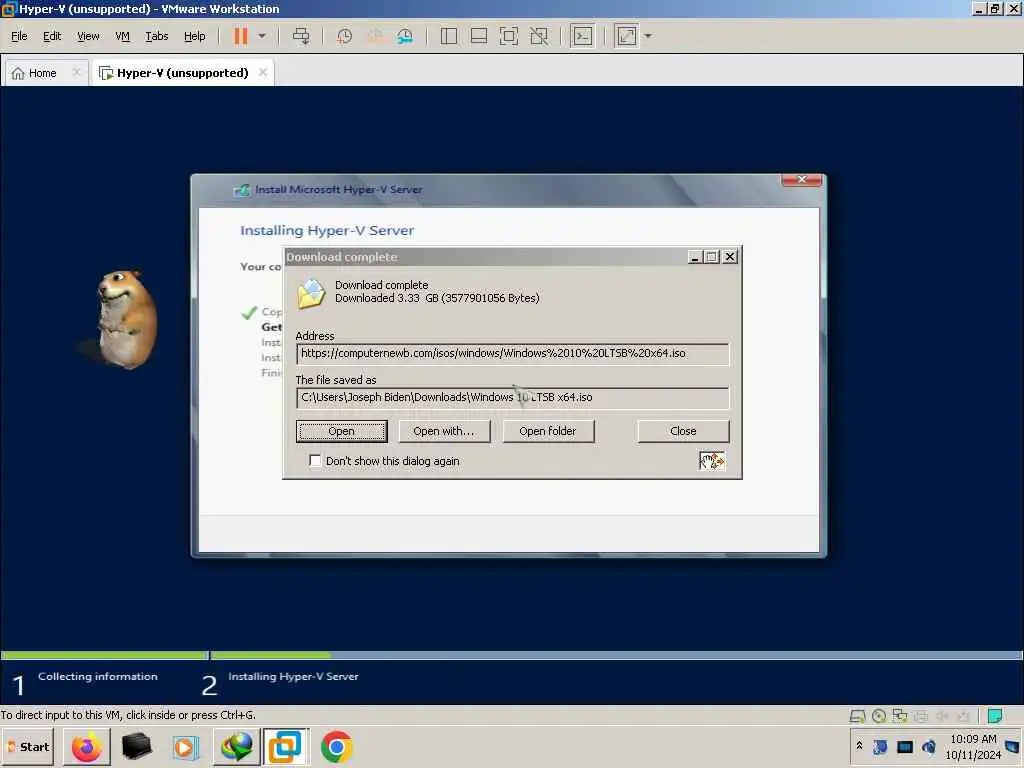Click the Close button in the download dialog
The height and width of the screenshot is (768, 1024).
[683, 431]
